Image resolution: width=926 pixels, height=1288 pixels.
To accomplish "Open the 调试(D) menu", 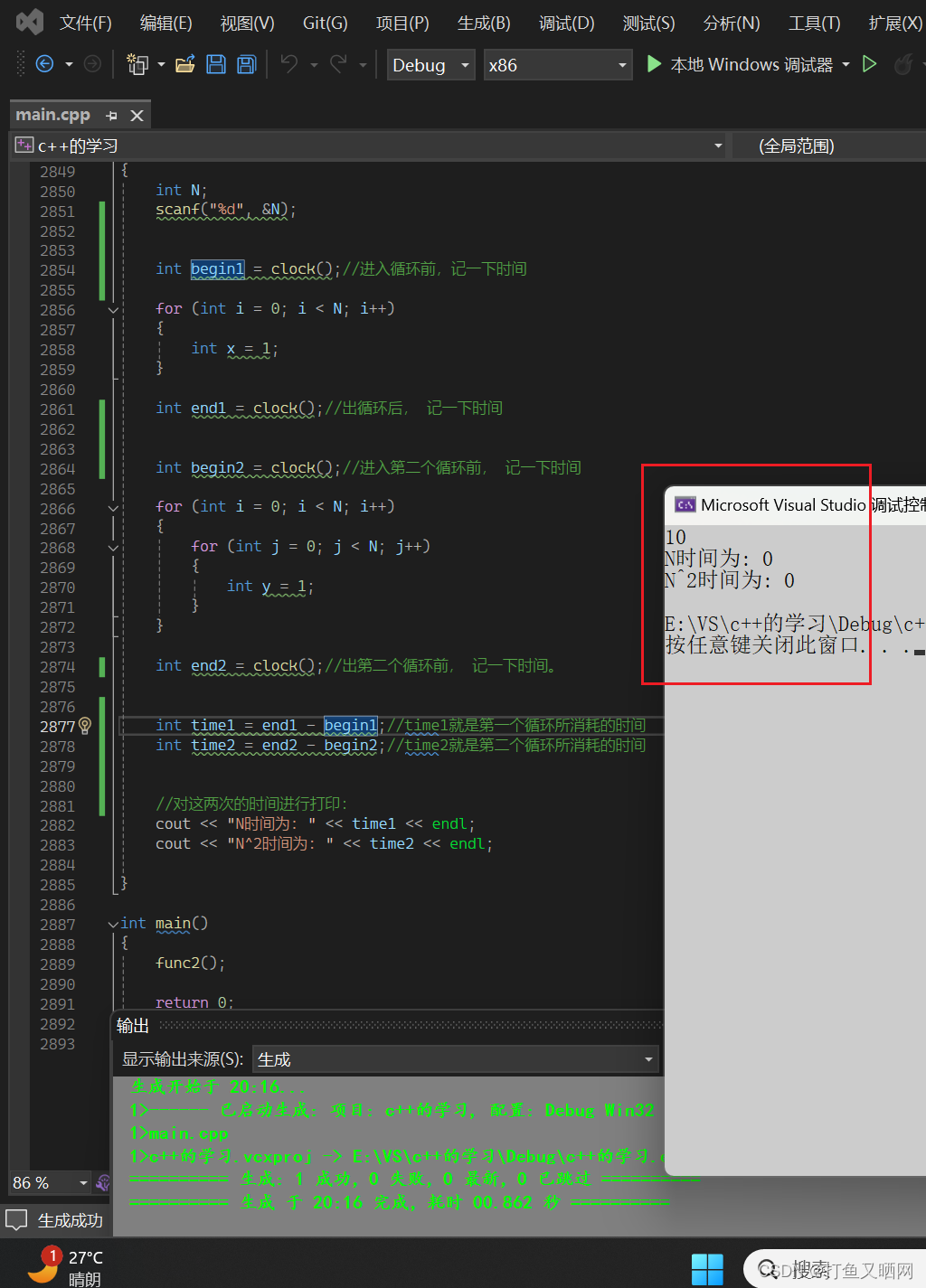I will click(x=567, y=23).
